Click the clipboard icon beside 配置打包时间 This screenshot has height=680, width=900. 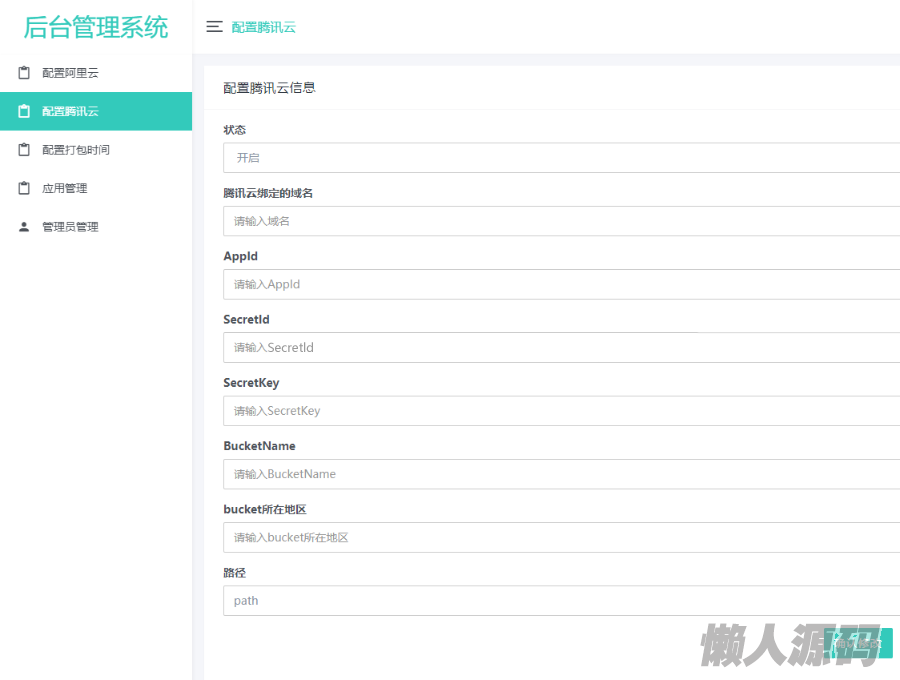click(24, 150)
